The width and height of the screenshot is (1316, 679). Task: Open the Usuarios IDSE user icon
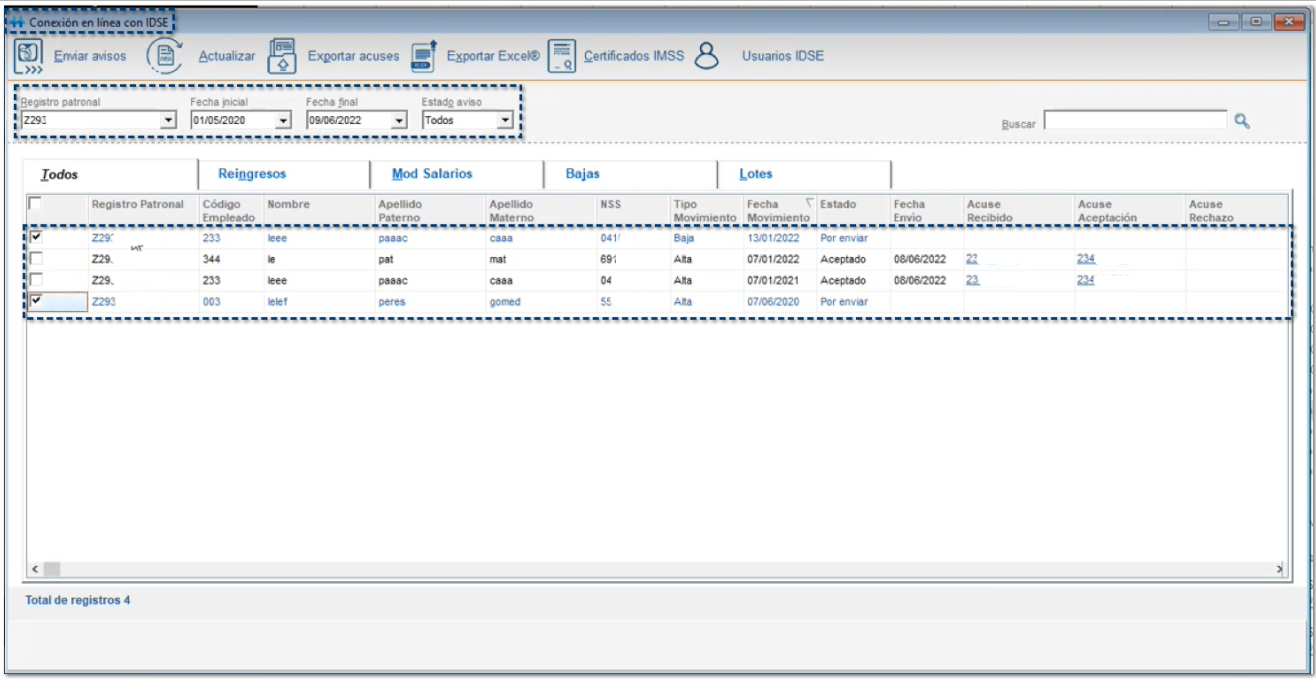707,57
